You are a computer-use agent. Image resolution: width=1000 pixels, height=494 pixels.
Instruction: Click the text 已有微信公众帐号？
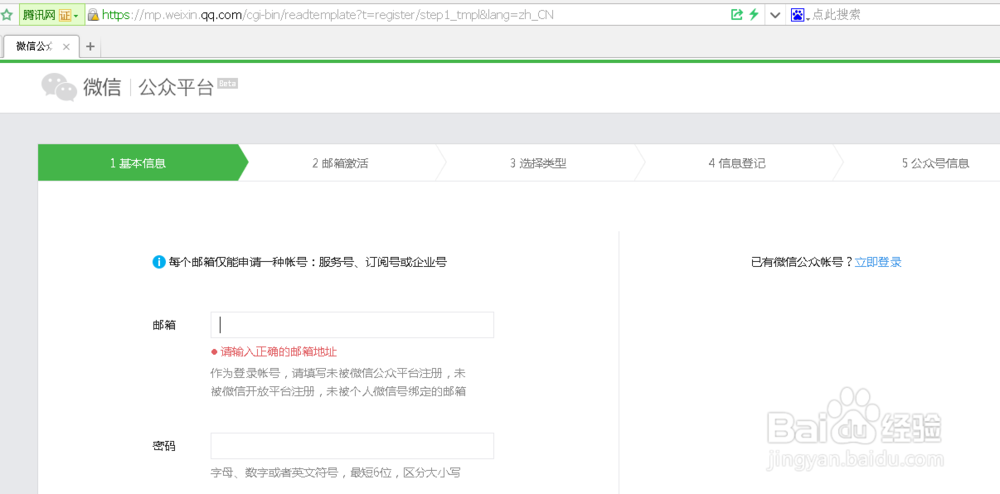(x=802, y=262)
